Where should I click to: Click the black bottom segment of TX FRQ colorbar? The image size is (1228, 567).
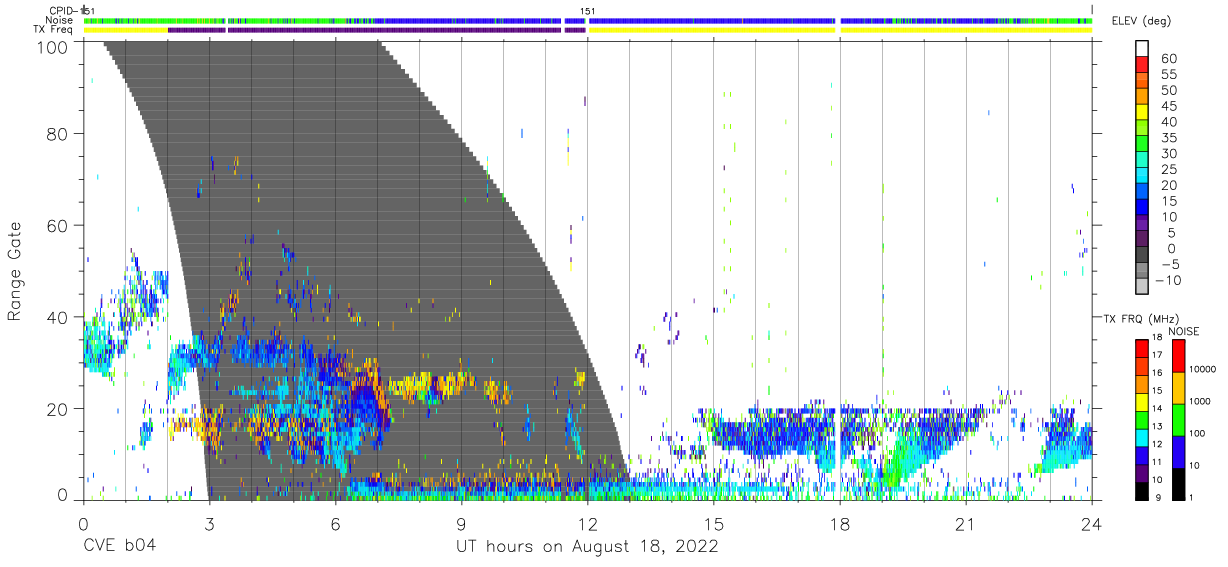pyautogui.click(x=1141, y=491)
